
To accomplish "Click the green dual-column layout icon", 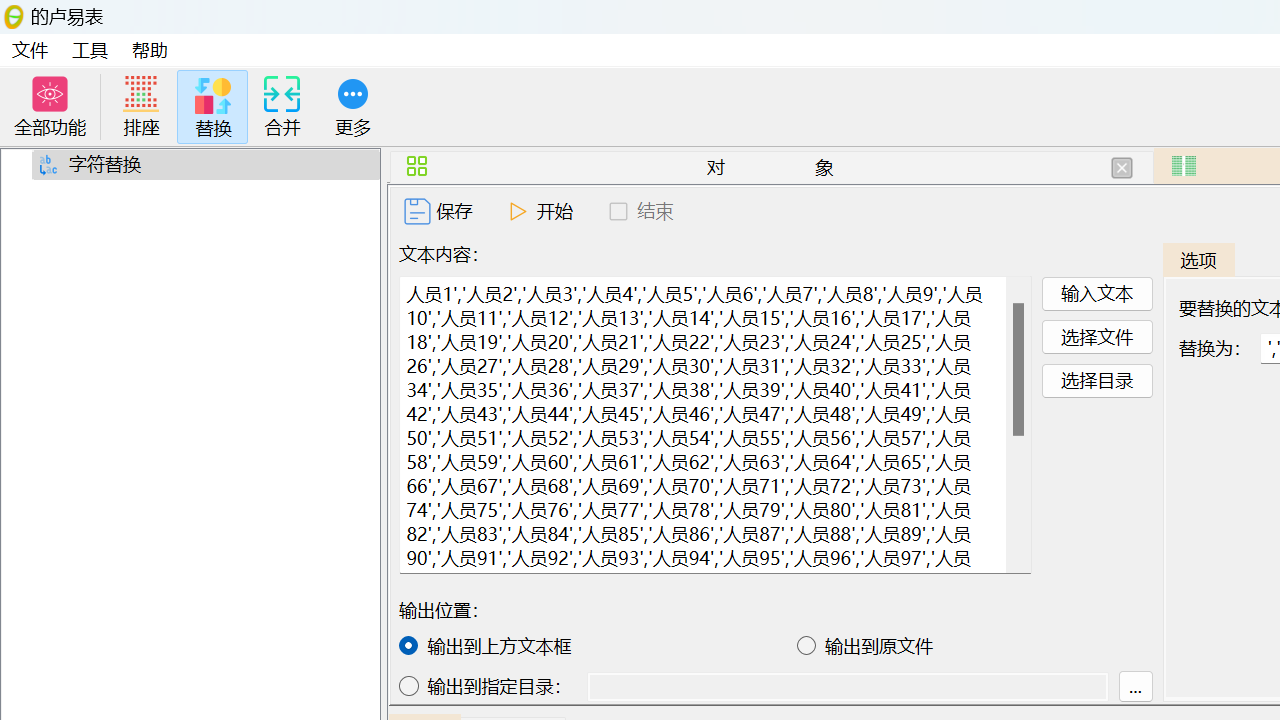I will click(1183, 166).
